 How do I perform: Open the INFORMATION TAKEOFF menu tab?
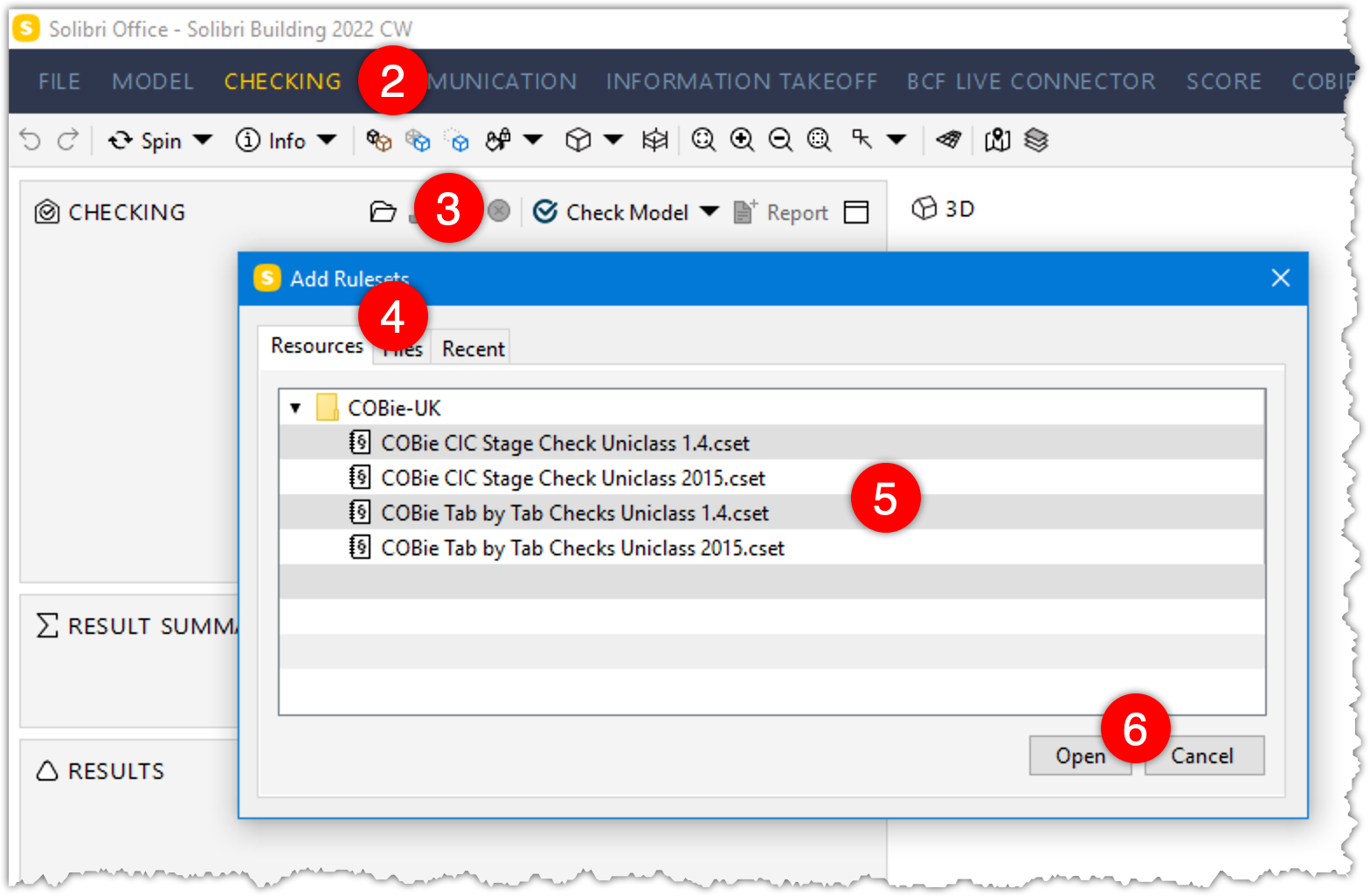point(741,81)
